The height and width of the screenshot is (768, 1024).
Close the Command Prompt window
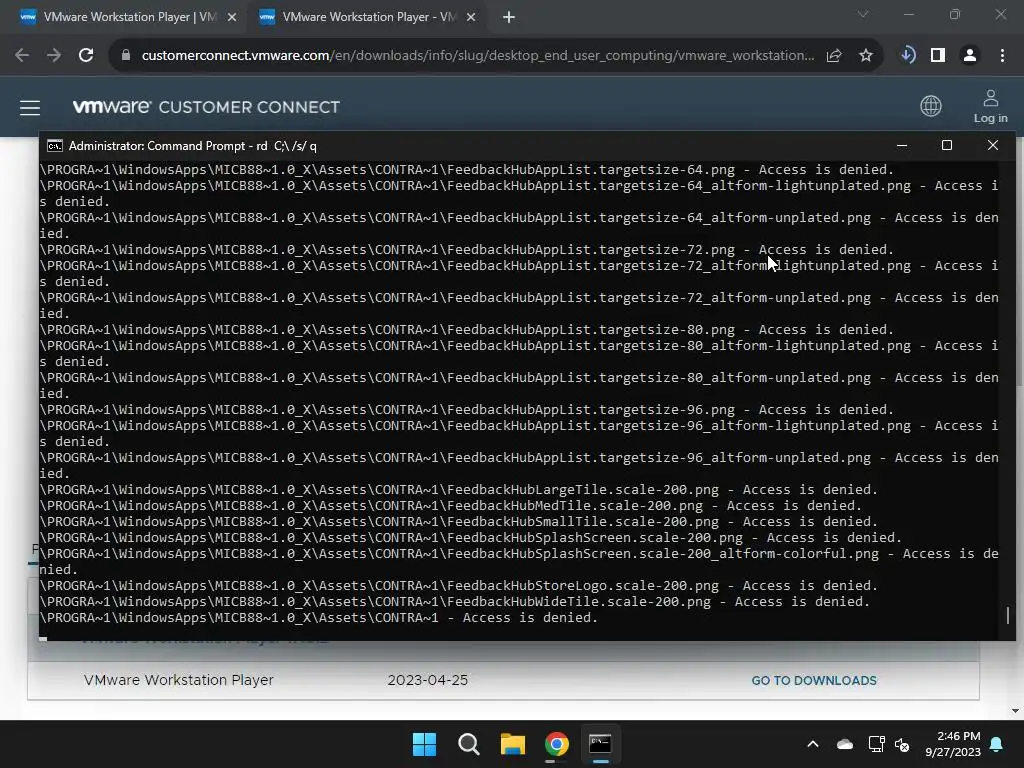993,145
